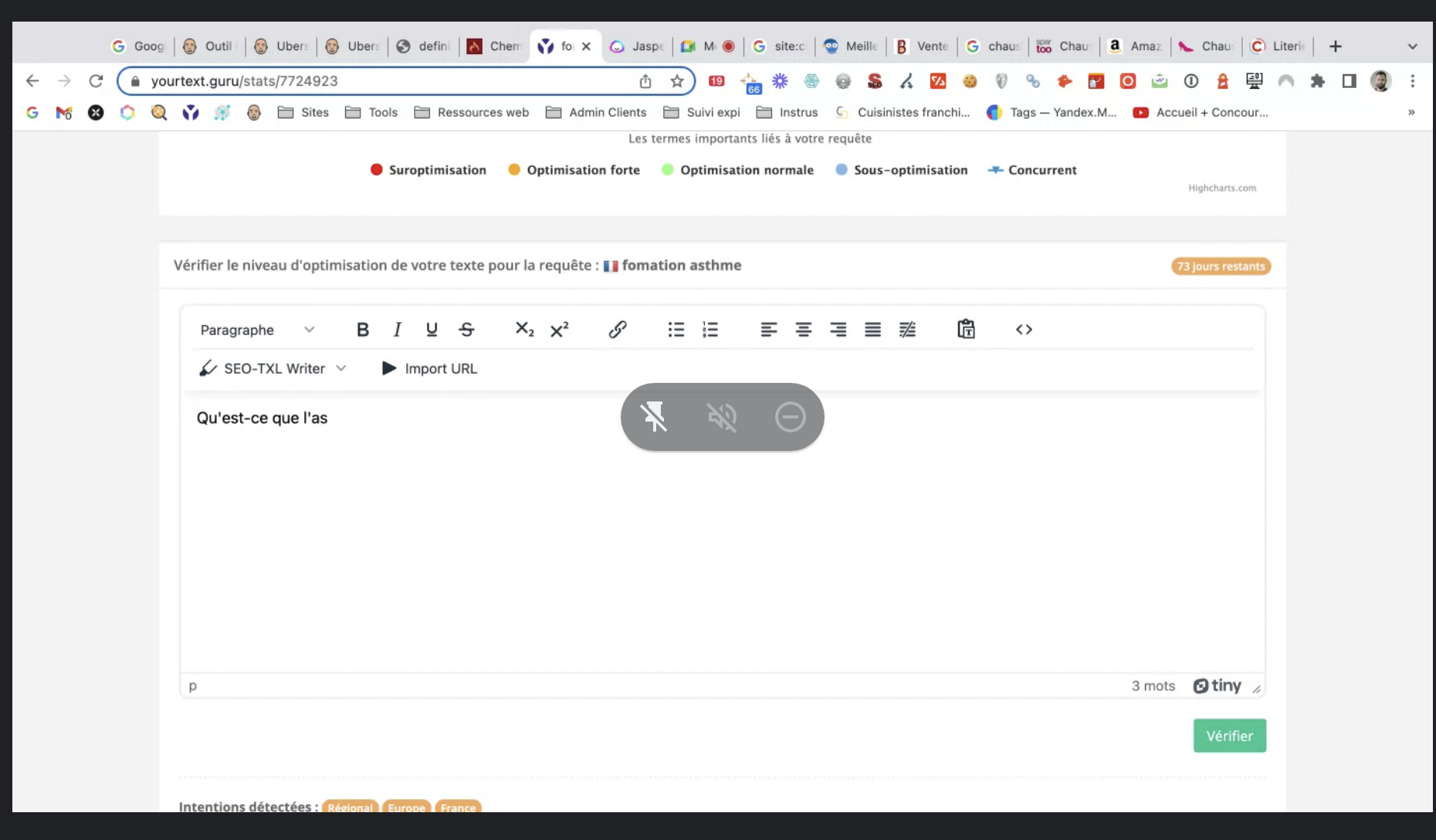Toggle the Suroptimisation legend series

428,170
